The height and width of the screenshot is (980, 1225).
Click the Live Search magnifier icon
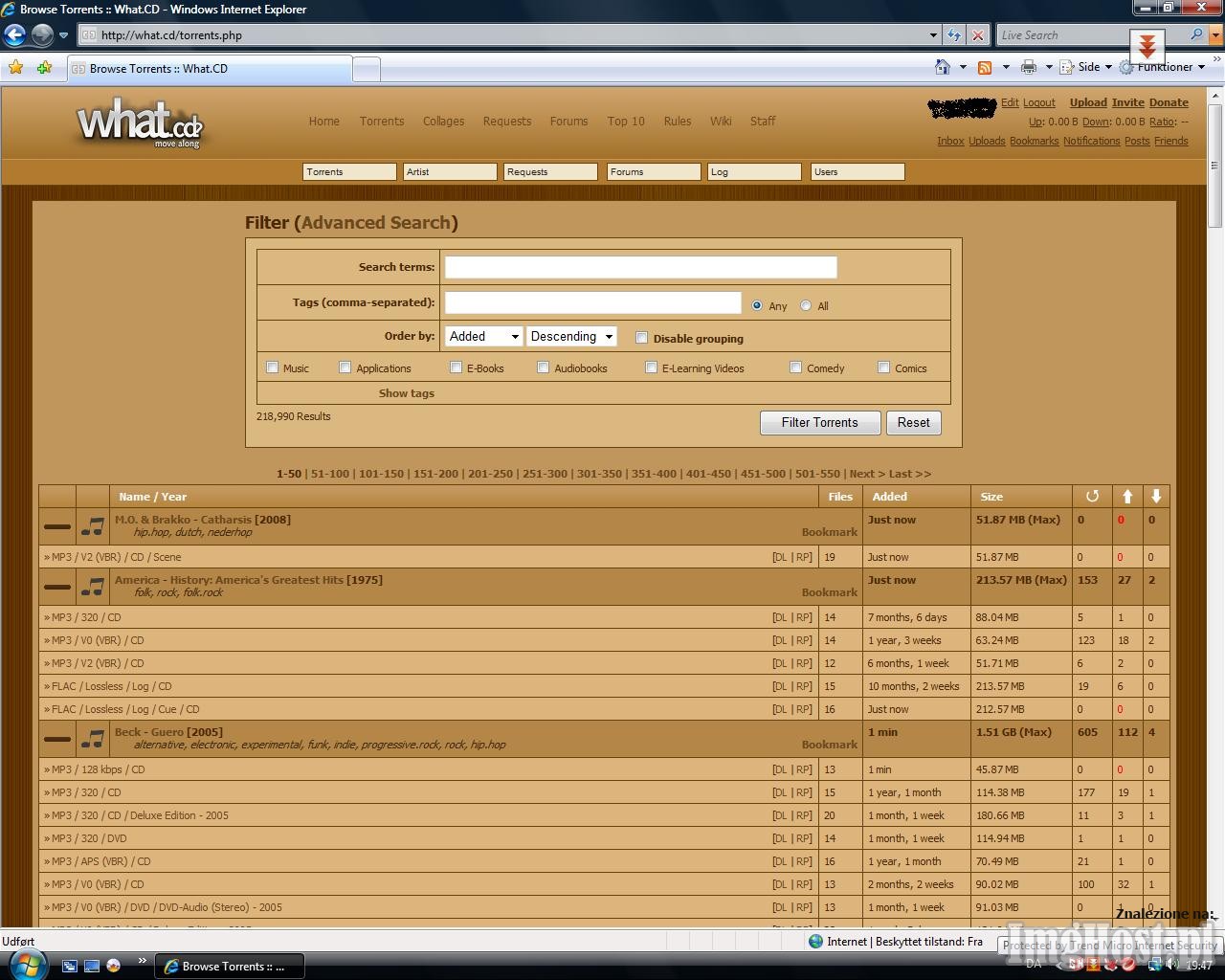click(1196, 35)
